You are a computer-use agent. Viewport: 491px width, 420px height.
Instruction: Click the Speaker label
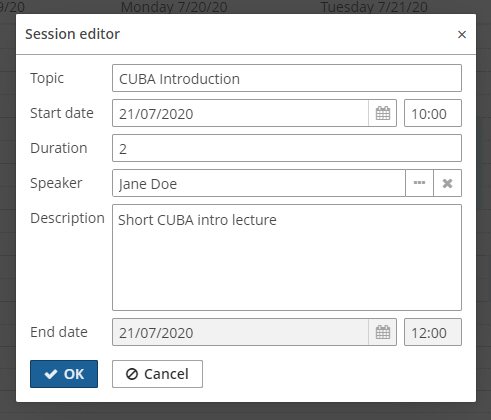pos(56,183)
